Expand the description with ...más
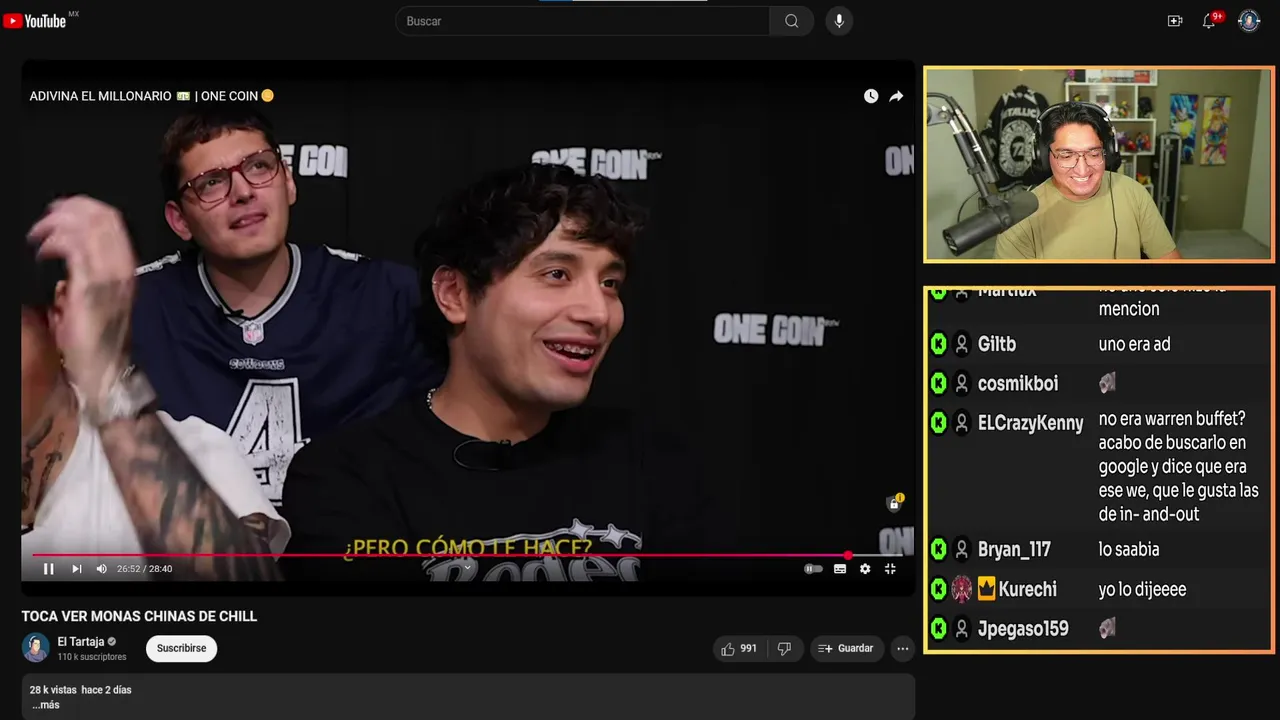This screenshot has width=1280, height=720. point(45,705)
